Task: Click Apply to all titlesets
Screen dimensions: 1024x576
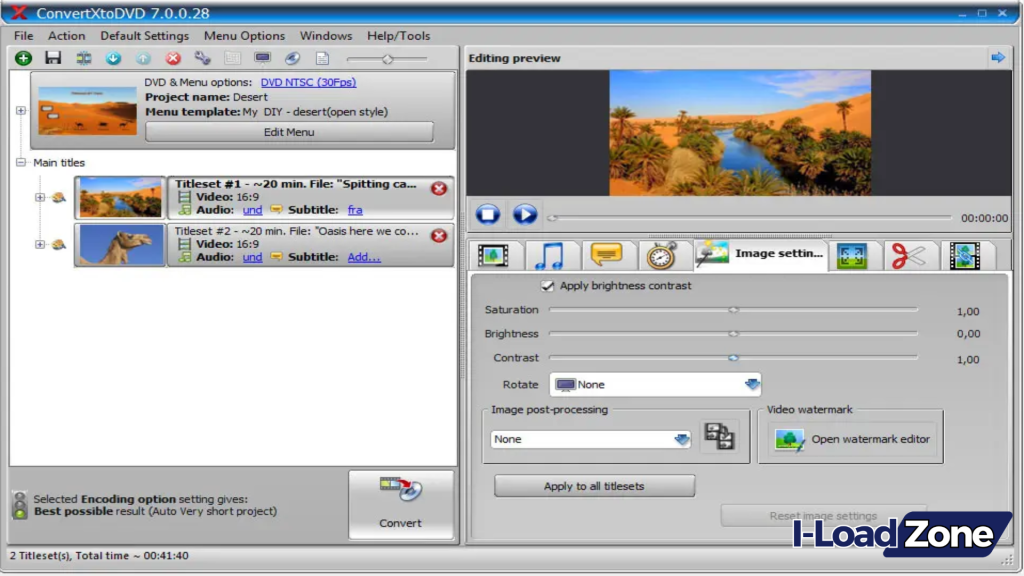Action: [594, 485]
